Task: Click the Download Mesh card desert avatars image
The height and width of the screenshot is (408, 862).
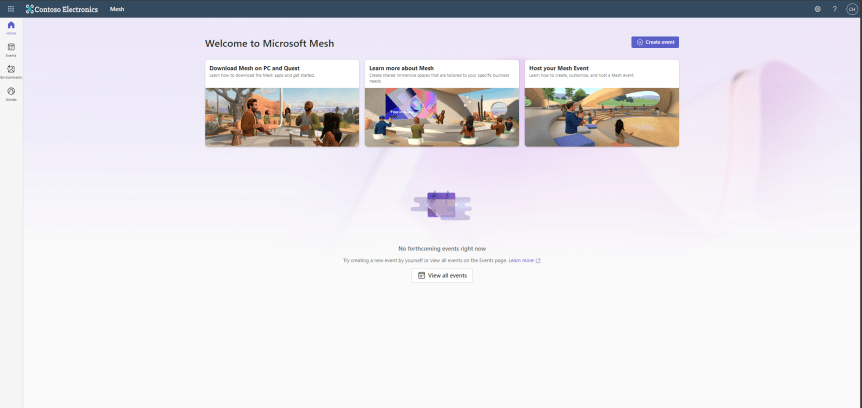Action: click(282, 117)
